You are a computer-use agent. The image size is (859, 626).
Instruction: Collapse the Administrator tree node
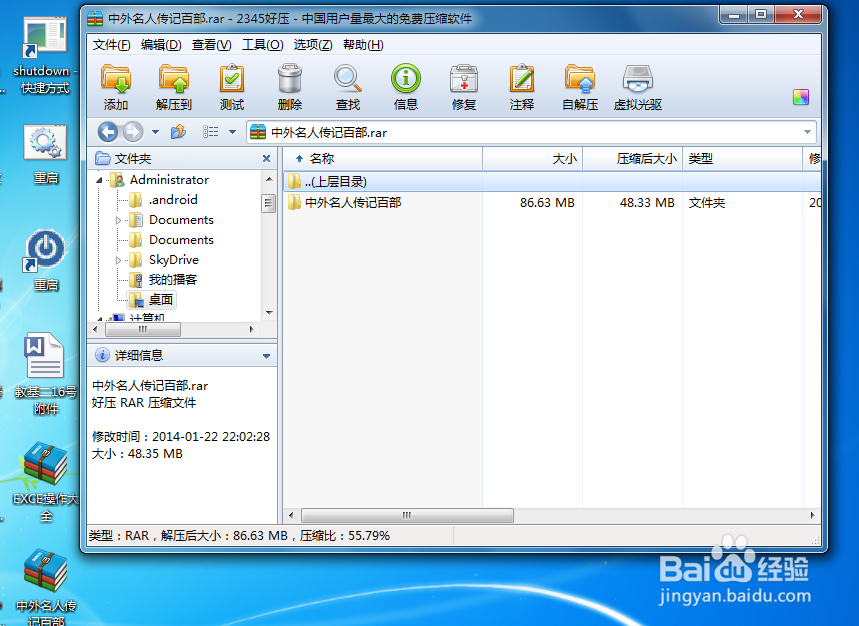tap(99, 180)
